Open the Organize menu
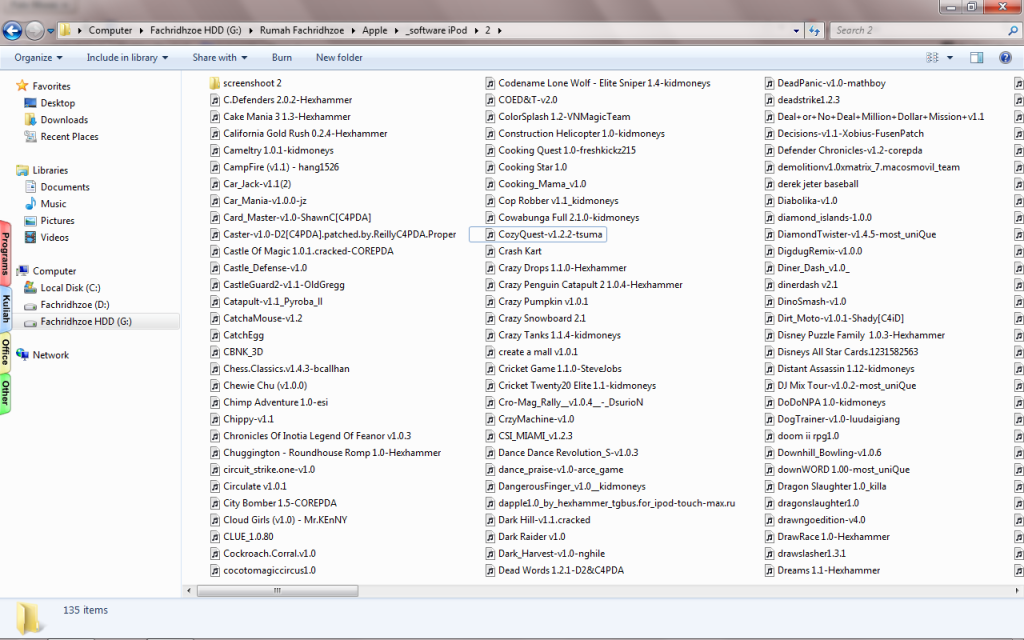This screenshot has height=640, width=1024. [39, 57]
